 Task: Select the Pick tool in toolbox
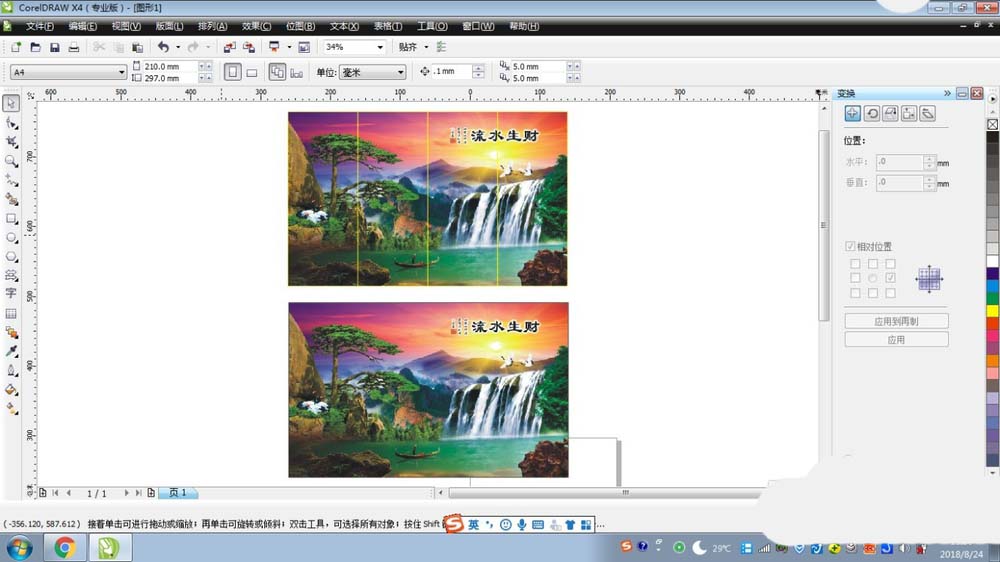click(x=11, y=103)
